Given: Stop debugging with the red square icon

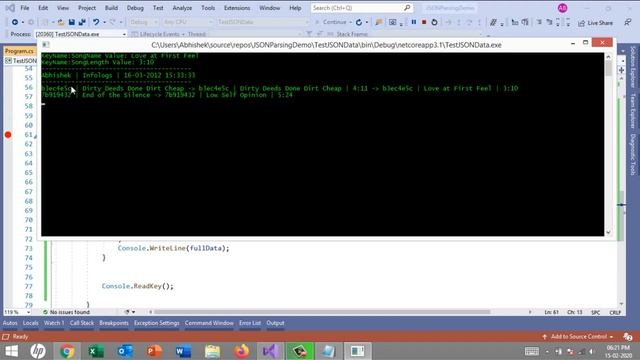Looking at the screenshot, I should (424, 22).
